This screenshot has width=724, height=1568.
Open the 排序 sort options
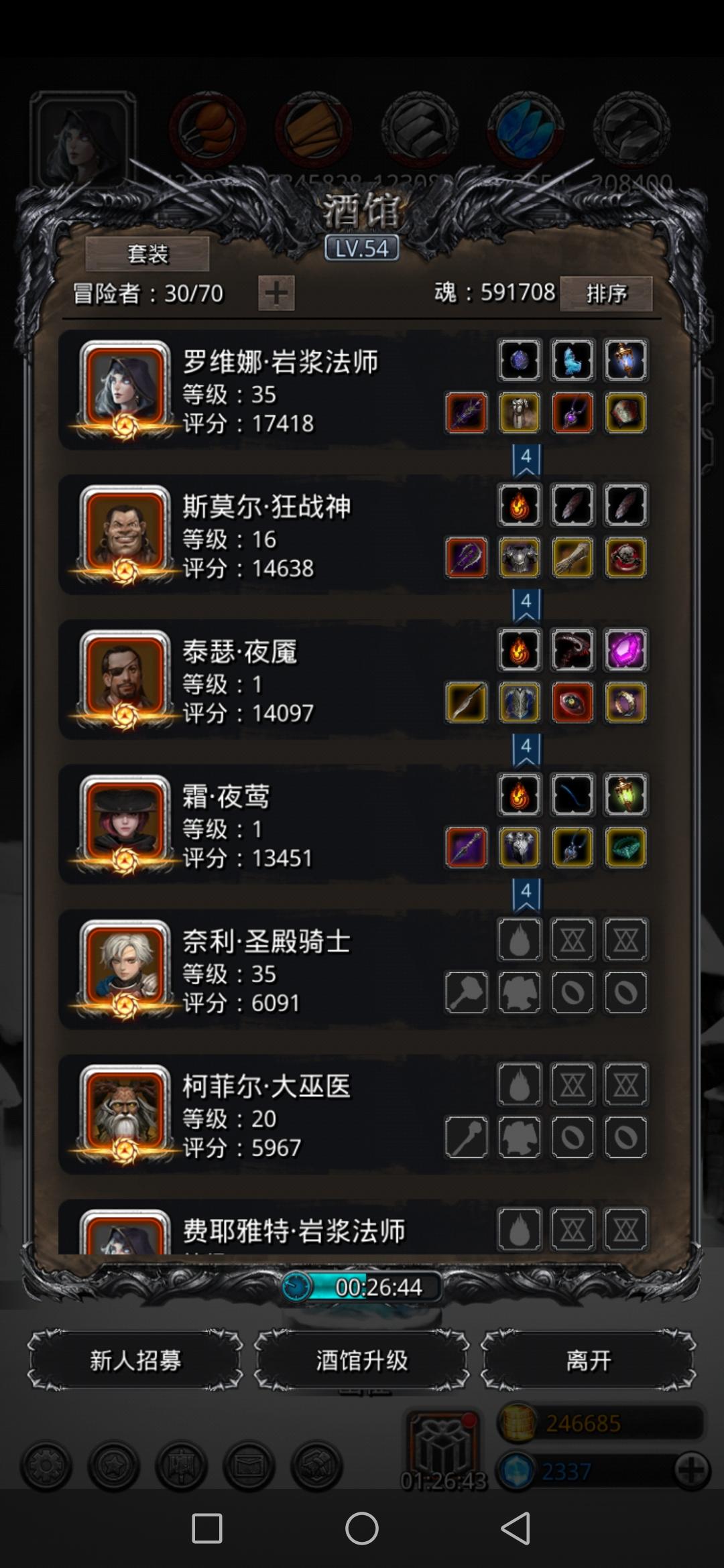click(x=606, y=293)
